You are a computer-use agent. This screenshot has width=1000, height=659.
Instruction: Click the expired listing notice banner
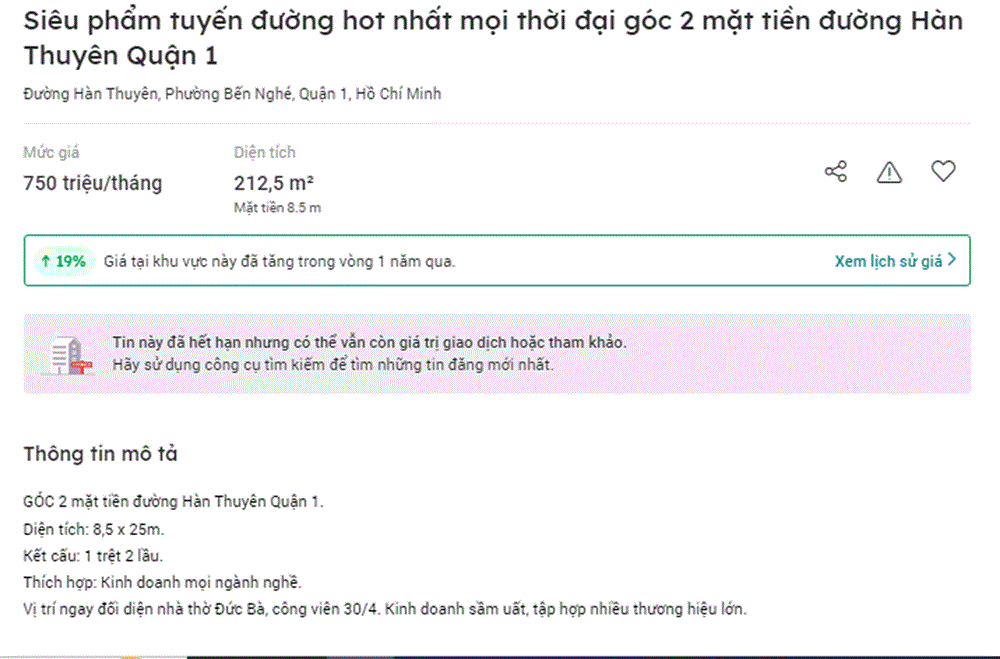(x=500, y=352)
